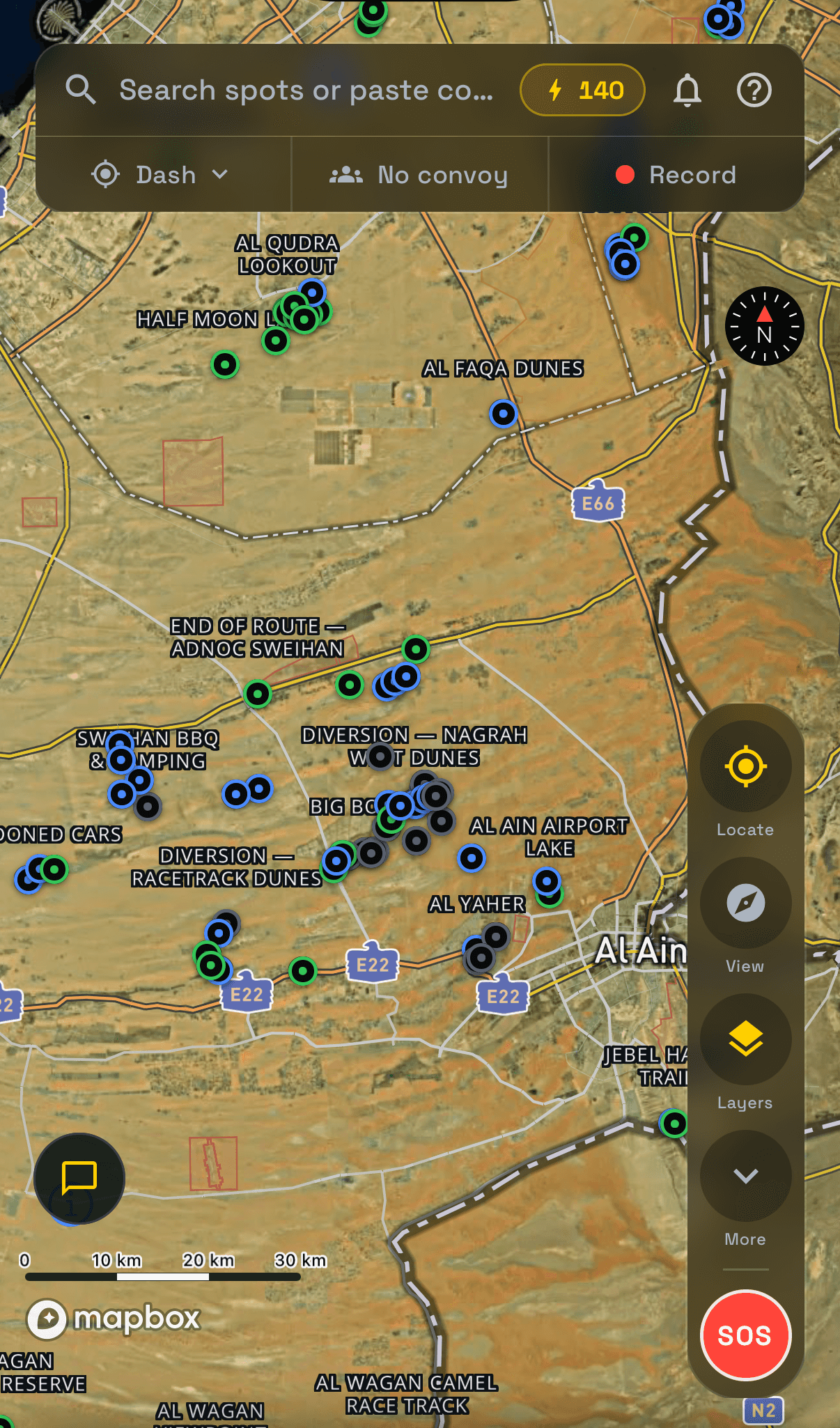Open the help question mark icon

754,90
